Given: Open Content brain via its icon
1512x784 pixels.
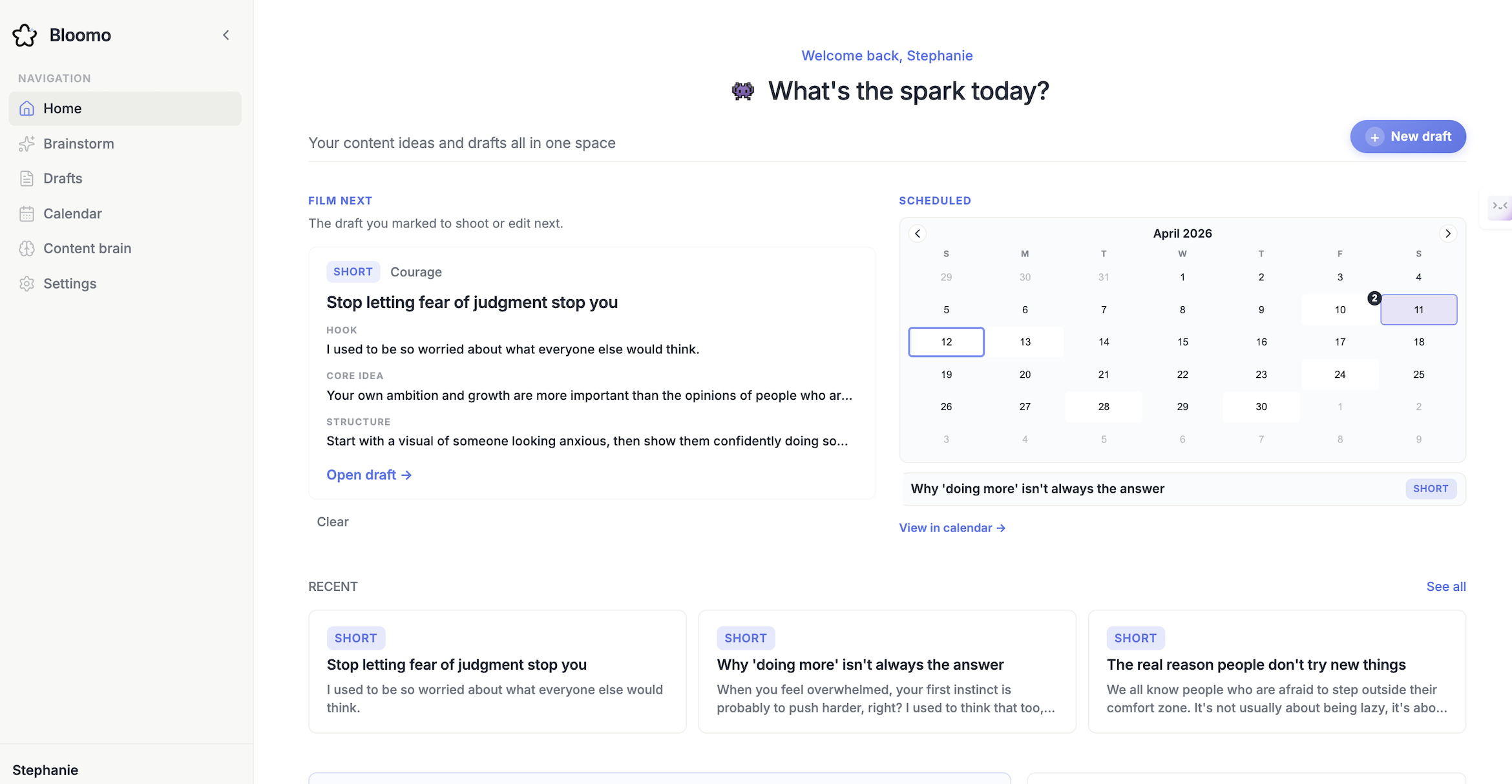Looking at the screenshot, I should (x=26, y=248).
